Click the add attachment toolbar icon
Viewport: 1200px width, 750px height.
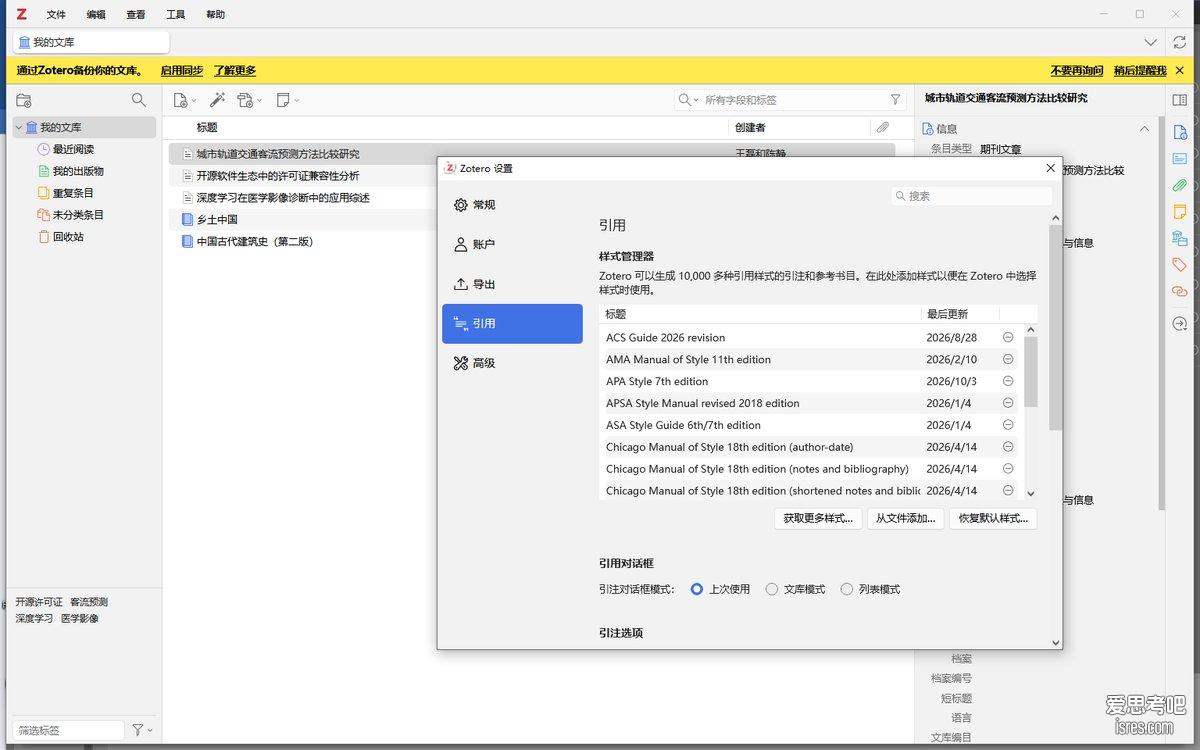tap(245, 100)
